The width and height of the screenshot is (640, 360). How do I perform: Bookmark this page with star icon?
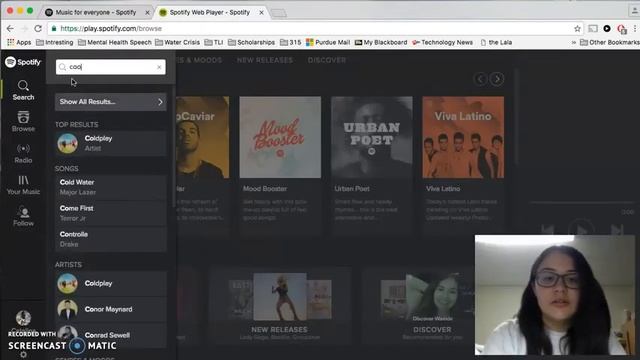pyautogui.click(x=577, y=29)
